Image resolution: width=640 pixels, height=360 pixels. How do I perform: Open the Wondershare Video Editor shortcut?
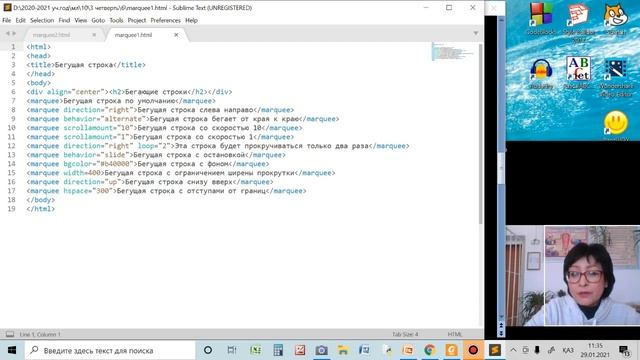tap(616, 78)
